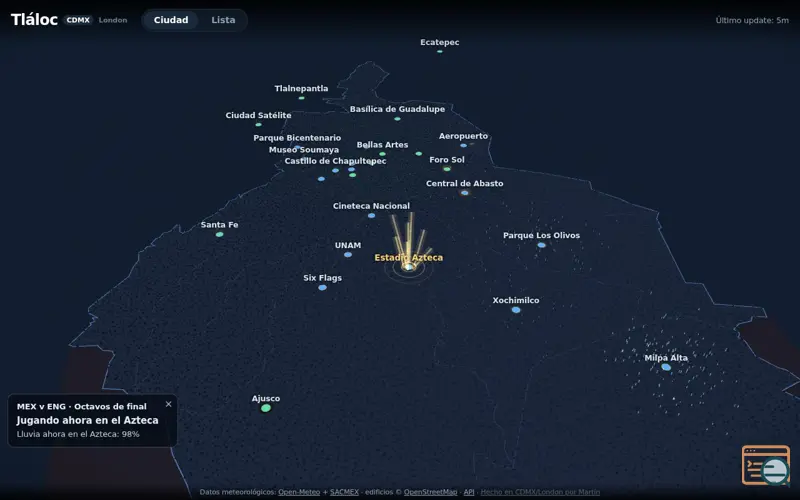Click the Bellas Artes map label
This screenshot has height=500, width=800.
click(x=382, y=145)
